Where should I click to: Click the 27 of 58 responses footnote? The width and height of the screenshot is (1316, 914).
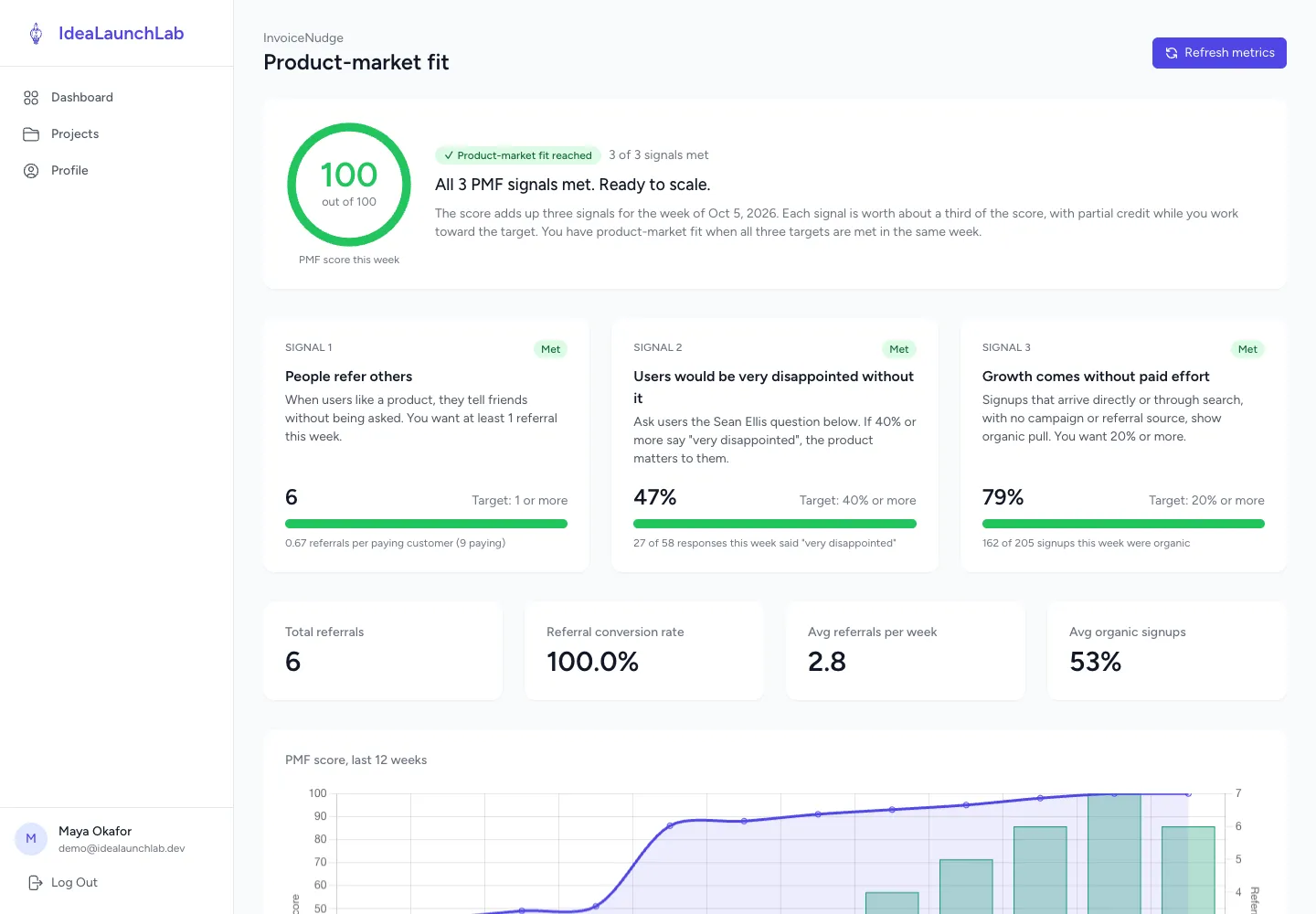coord(765,543)
